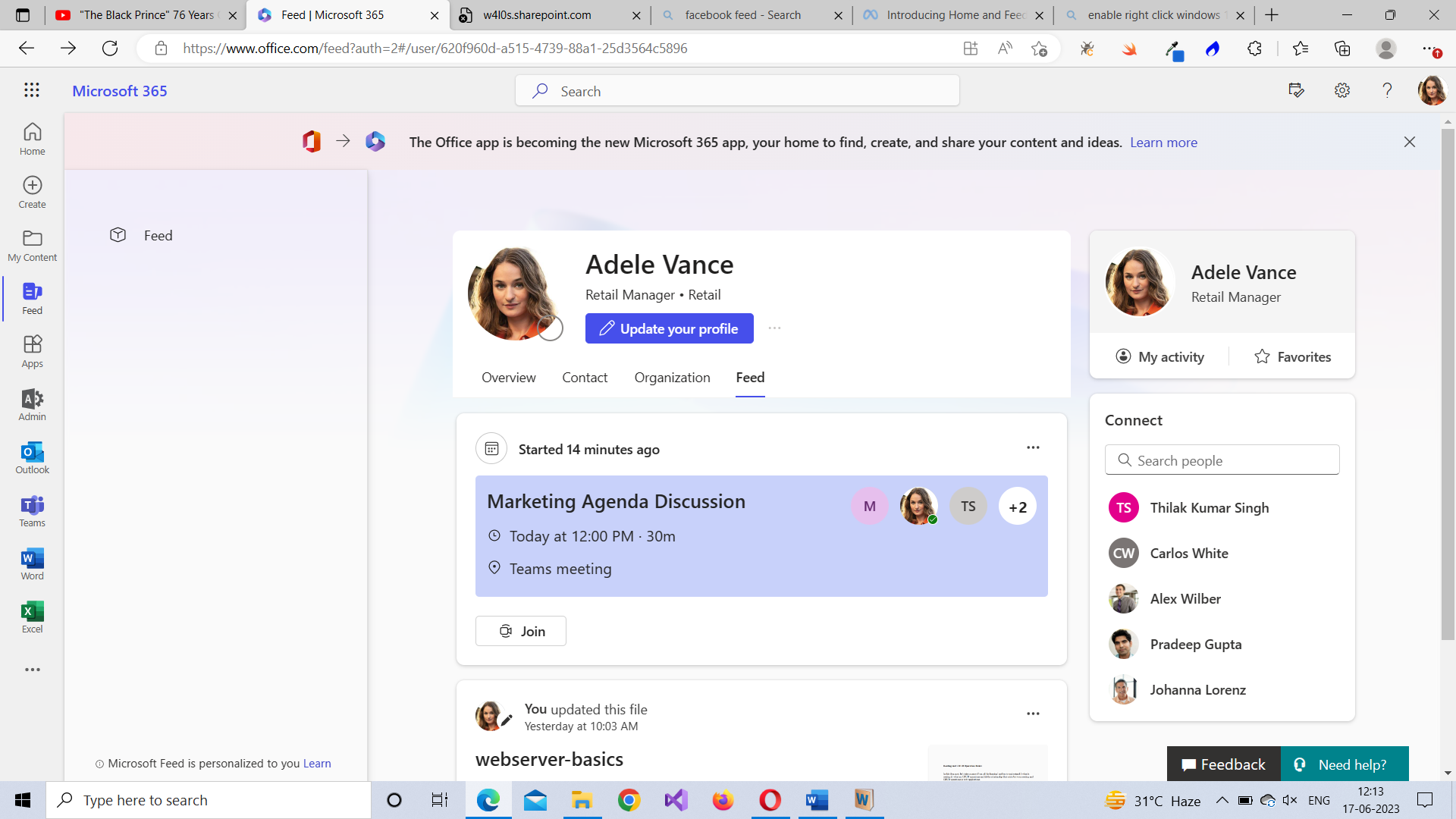Open the Settings gear in the header
Viewport: 1456px width, 819px height.
point(1342,90)
